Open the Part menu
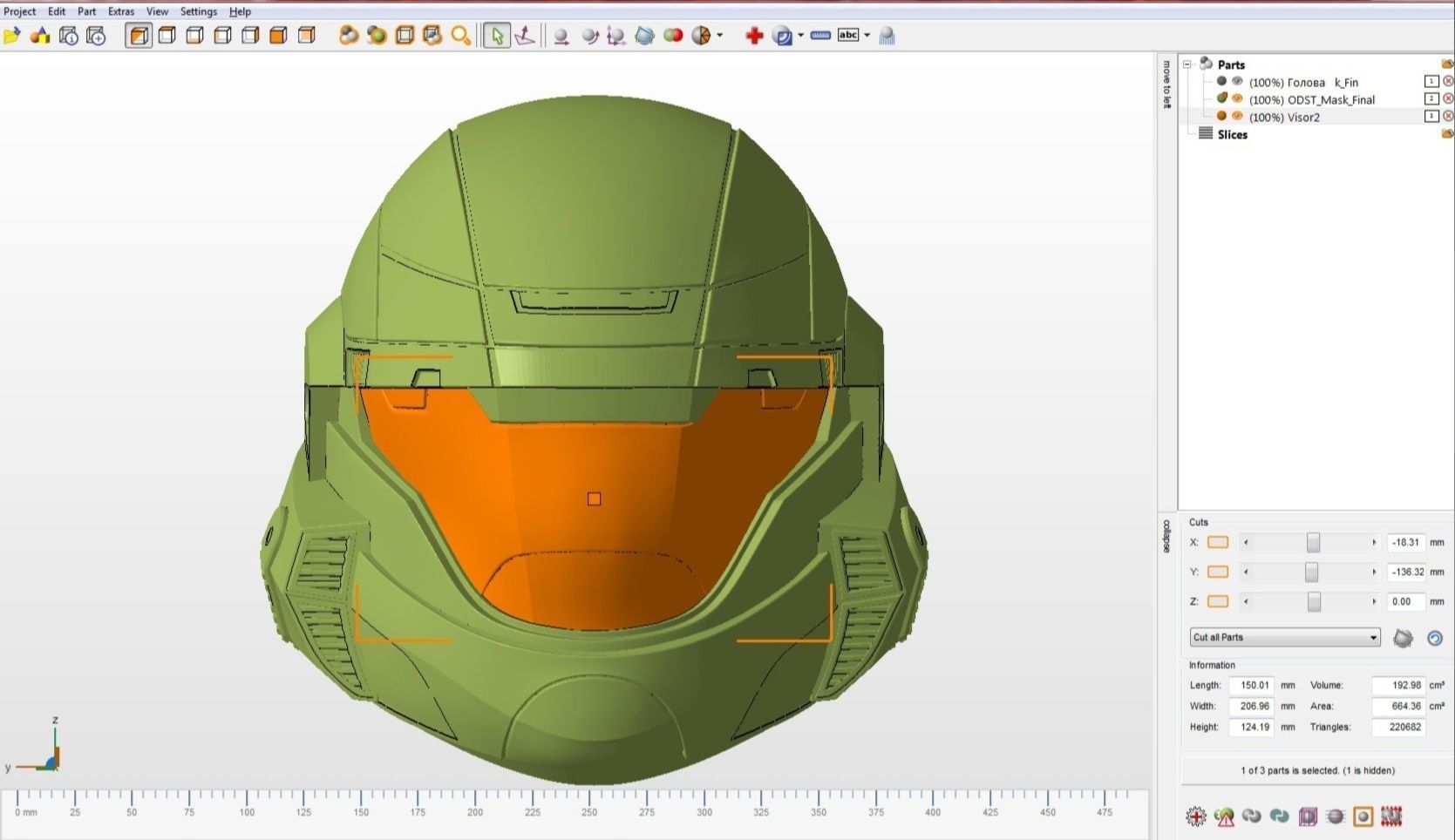The width and height of the screenshot is (1455, 840). coord(87,11)
